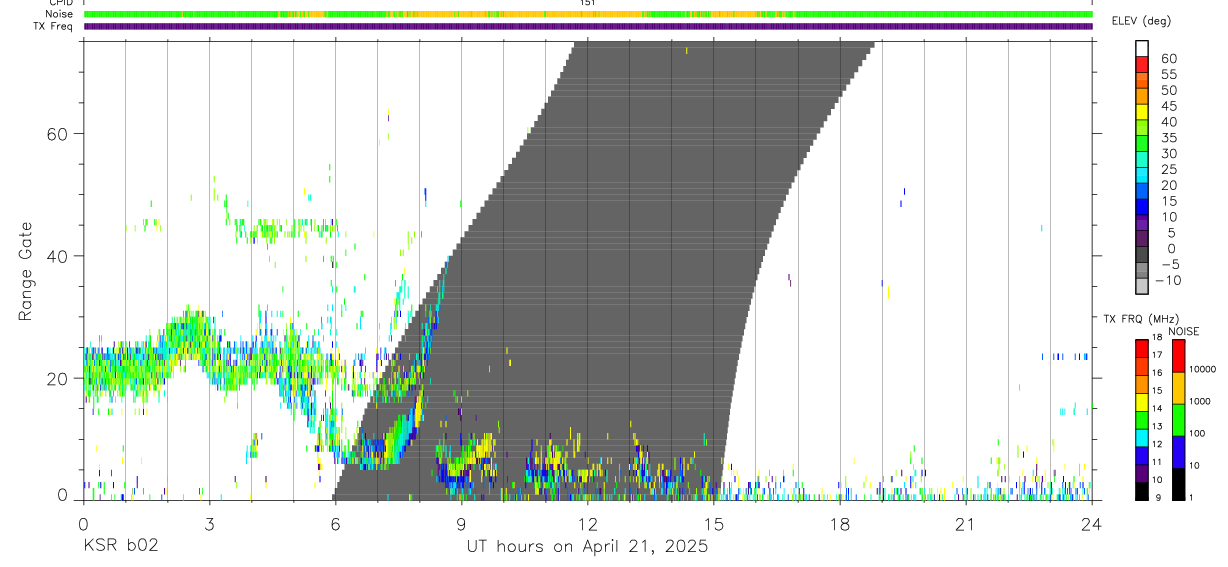Select the green swatch in the NOISE colorbar
Screen dimensions: 1228x567
pyautogui.click(x=1179, y=420)
